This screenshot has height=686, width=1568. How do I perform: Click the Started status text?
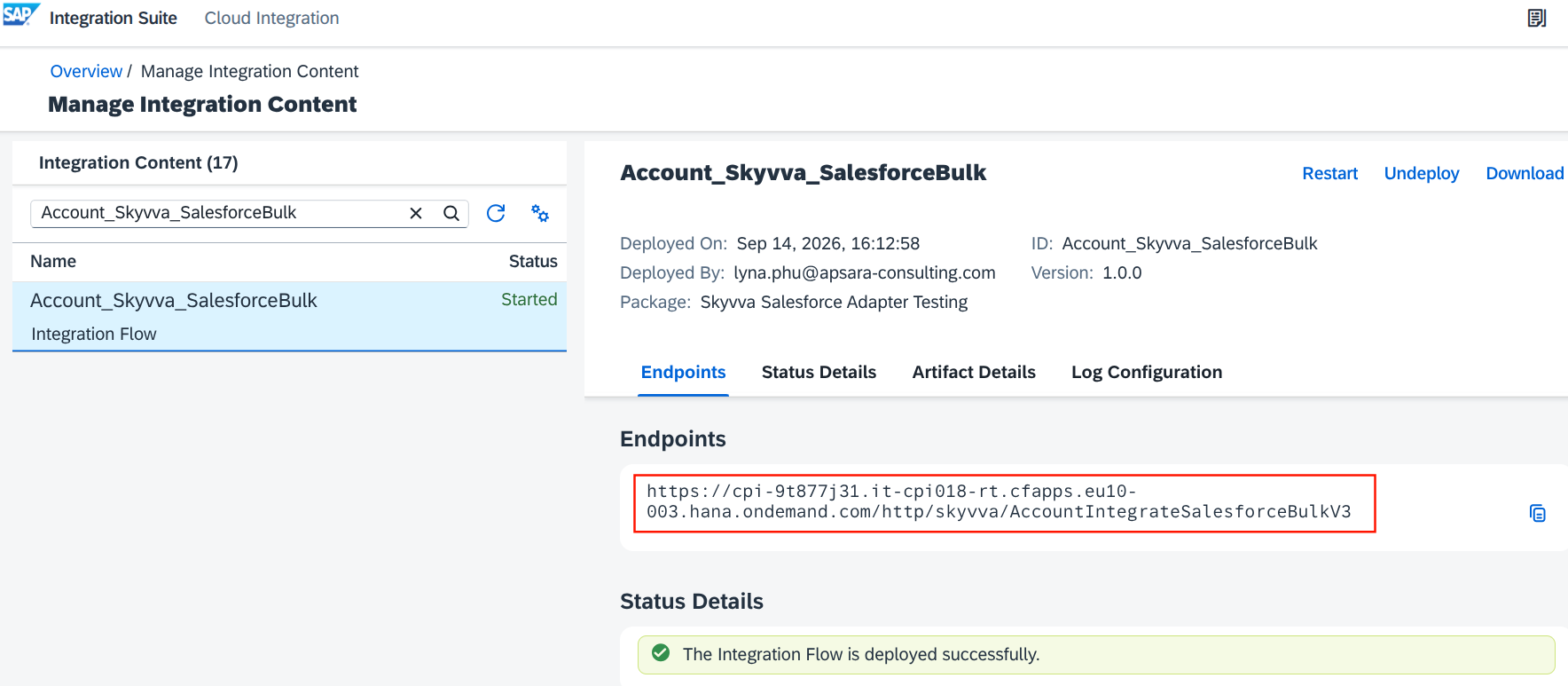tap(529, 299)
